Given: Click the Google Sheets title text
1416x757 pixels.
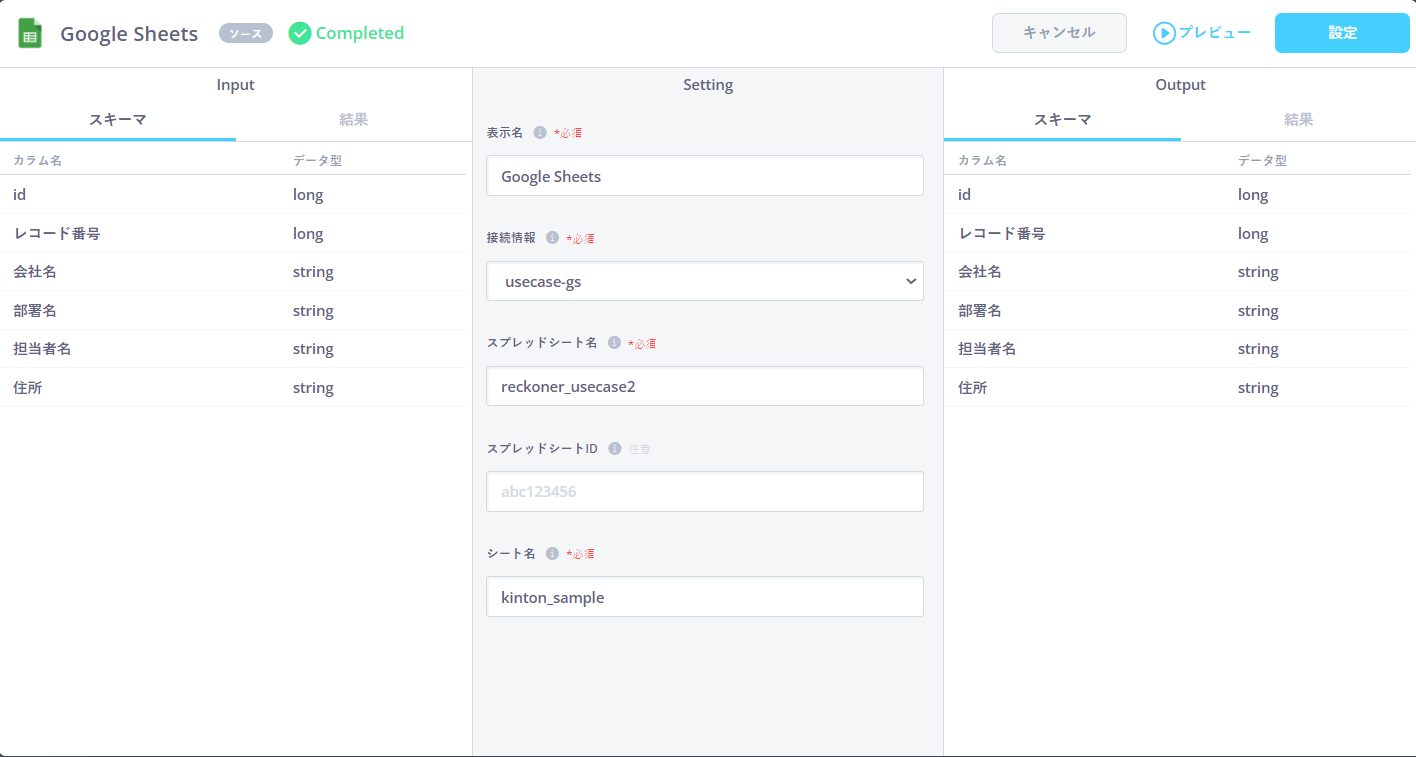Looking at the screenshot, I should coord(129,34).
